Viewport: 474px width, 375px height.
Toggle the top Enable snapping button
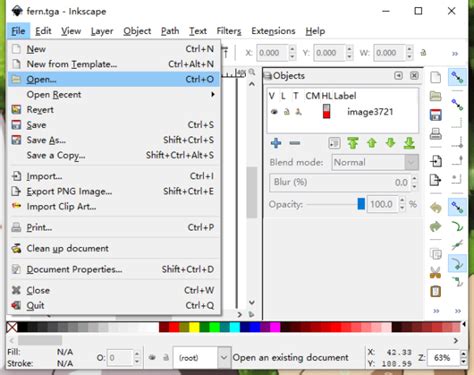pyautogui.click(x=457, y=77)
